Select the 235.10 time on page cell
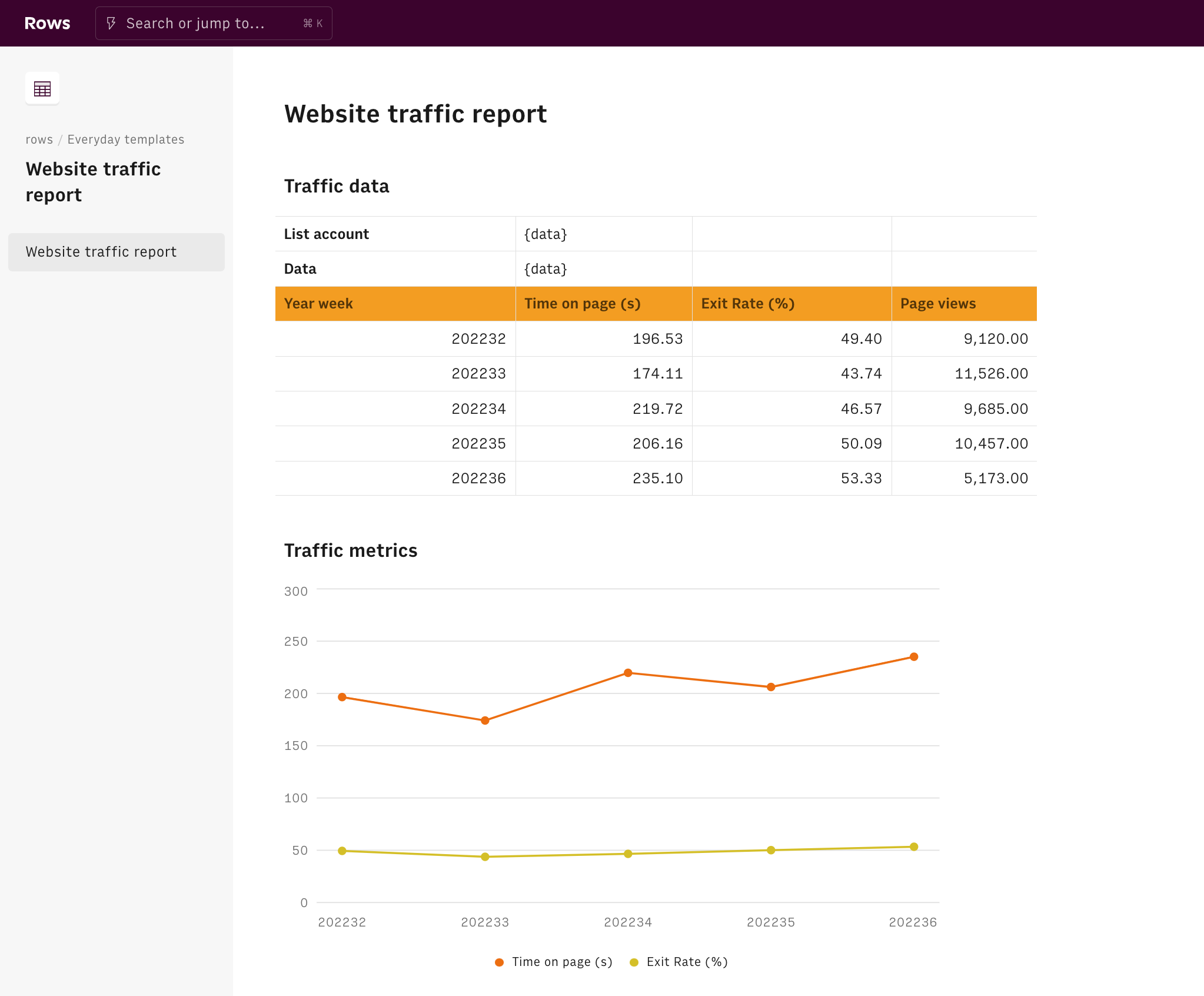The height and width of the screenshot is (996, 1204). coord(603,479)
